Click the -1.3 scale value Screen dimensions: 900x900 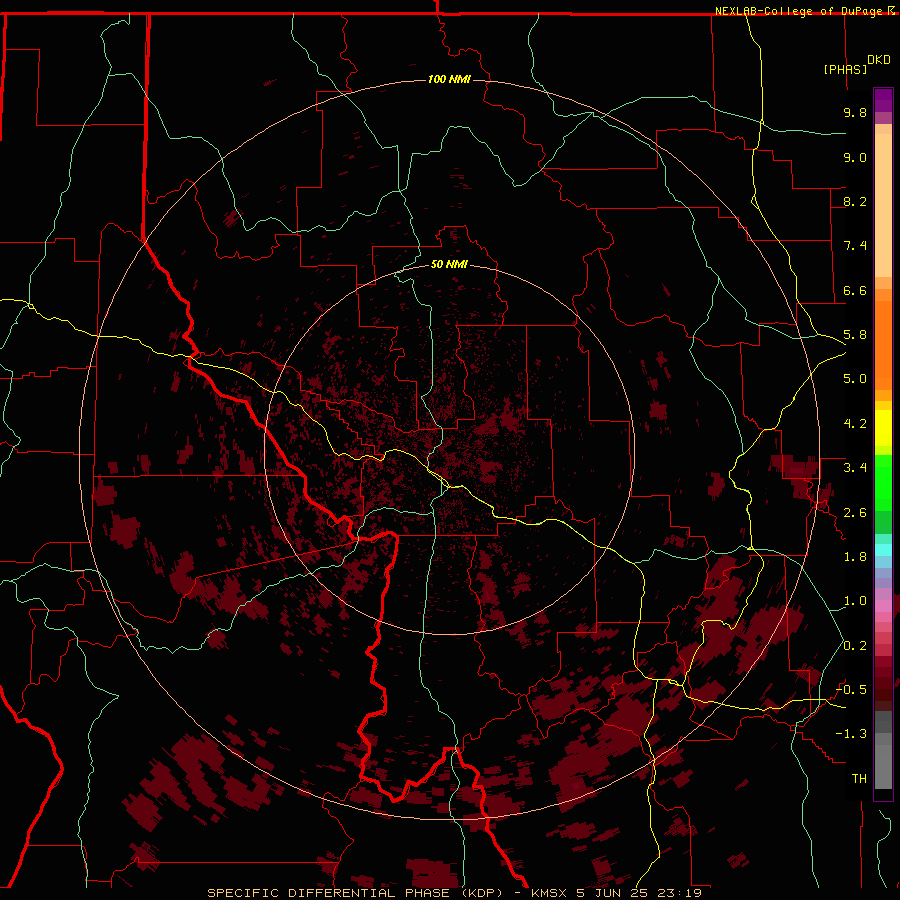(851, 734)
